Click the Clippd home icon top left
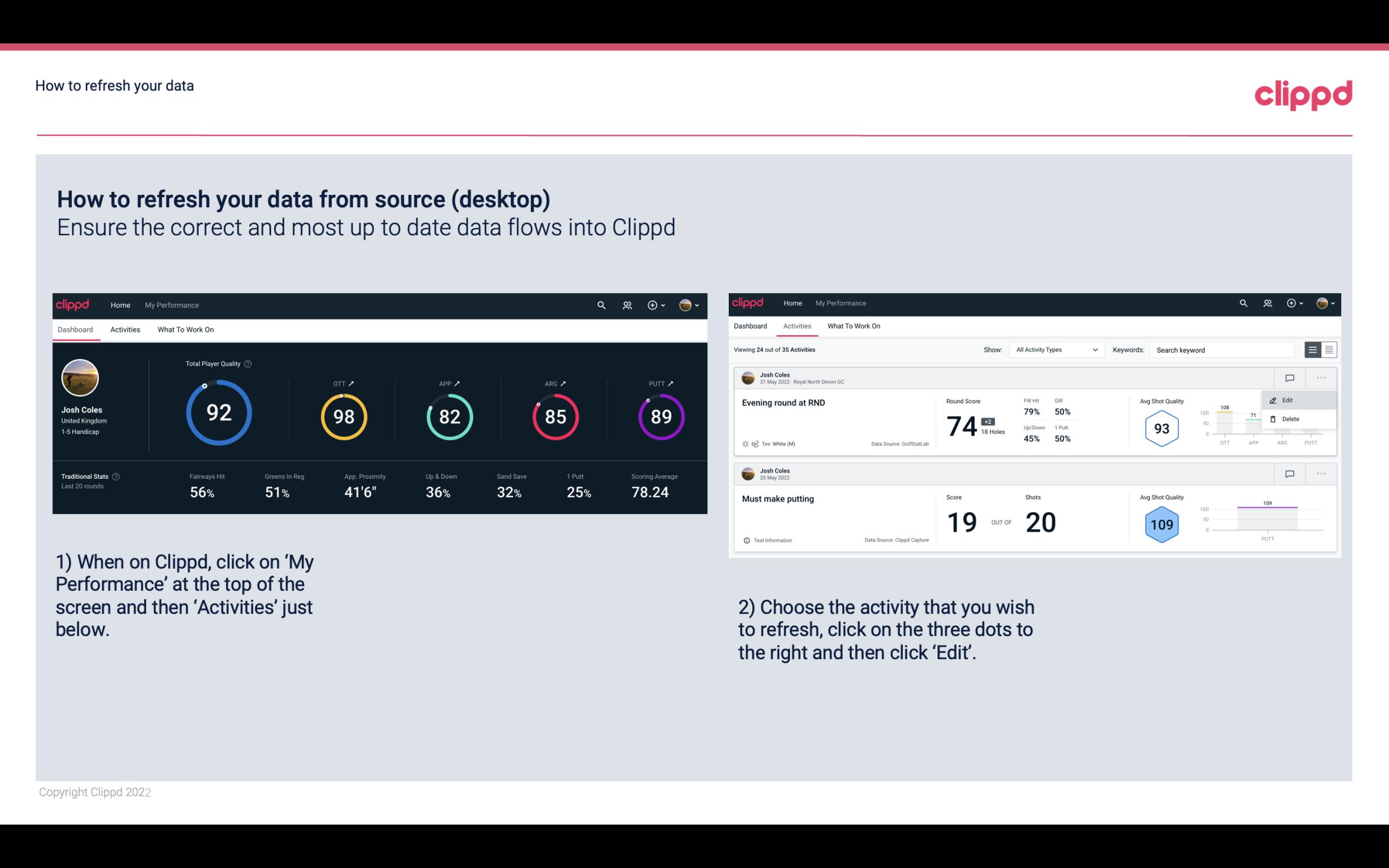The image size is (1389, 868). (72, 304)
